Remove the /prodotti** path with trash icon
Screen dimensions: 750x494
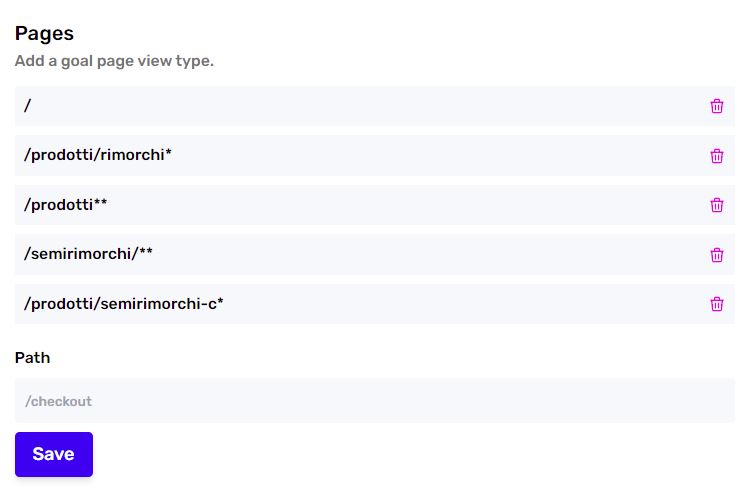[x=716, y=205]
